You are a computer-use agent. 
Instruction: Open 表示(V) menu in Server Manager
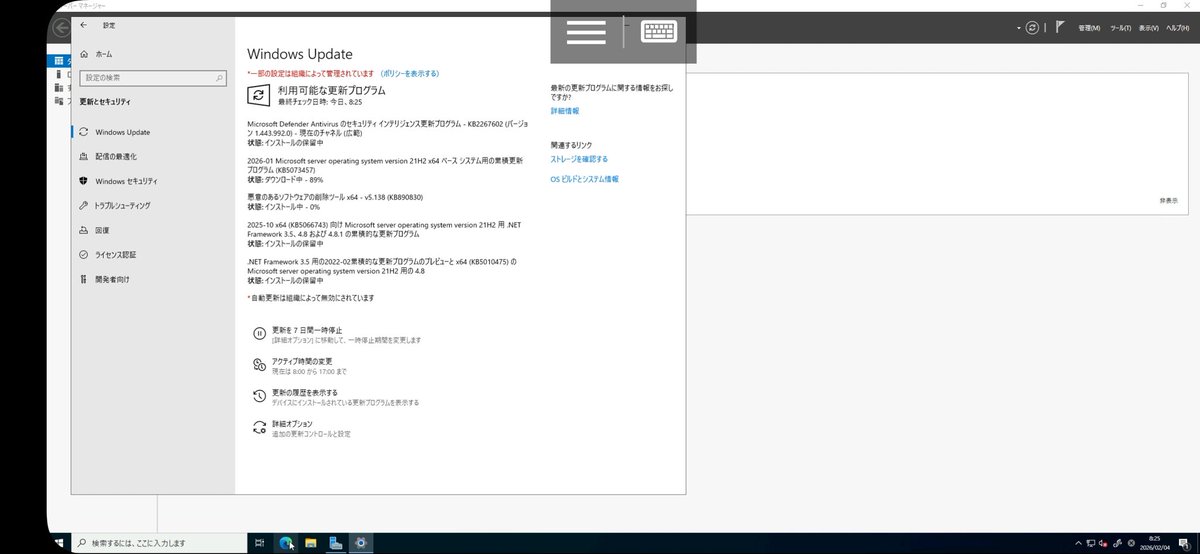point(1148,28)
